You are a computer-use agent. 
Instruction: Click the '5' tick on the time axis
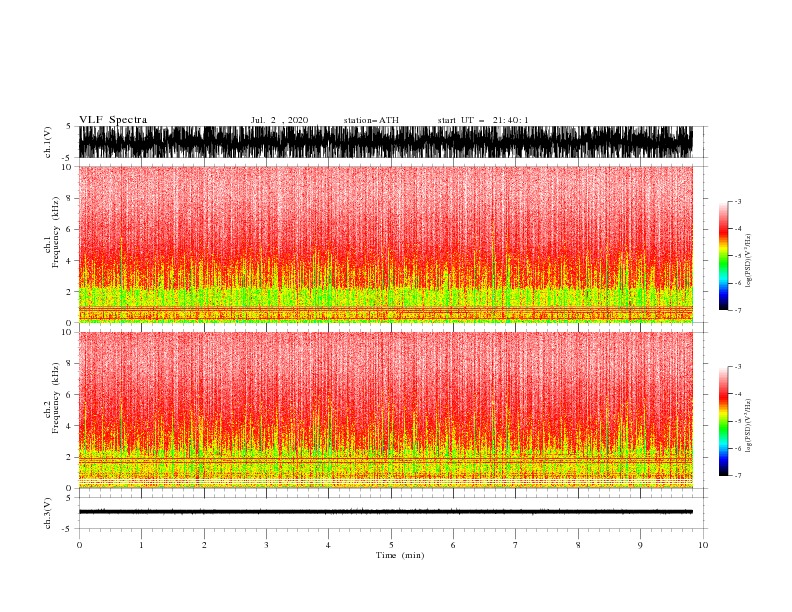(x=391, y=545)
